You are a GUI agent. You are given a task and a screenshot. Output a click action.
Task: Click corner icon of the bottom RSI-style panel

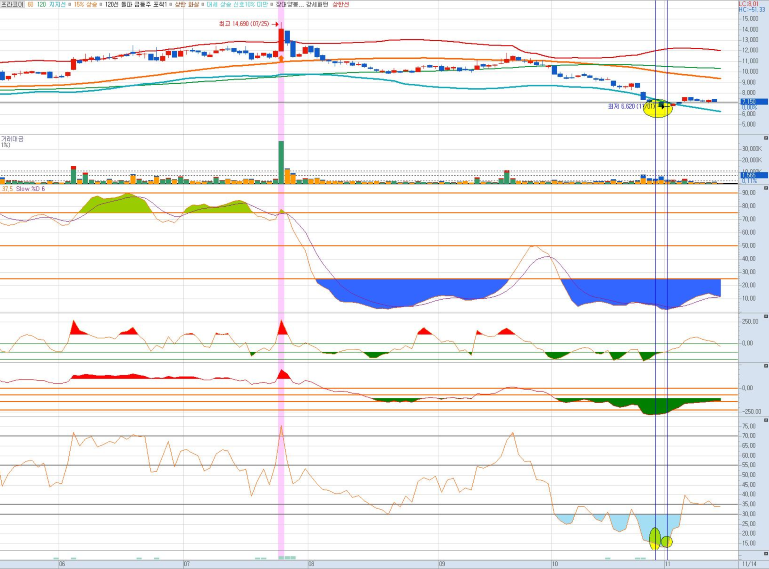pyautogui.click(x=766, y=420)
